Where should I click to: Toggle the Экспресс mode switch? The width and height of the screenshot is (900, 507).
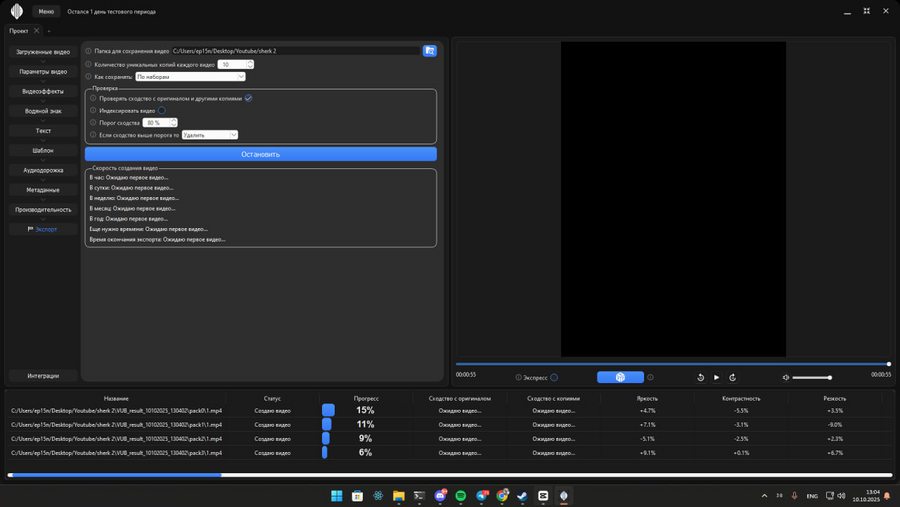pyautogui.click(x=554, y=377)
